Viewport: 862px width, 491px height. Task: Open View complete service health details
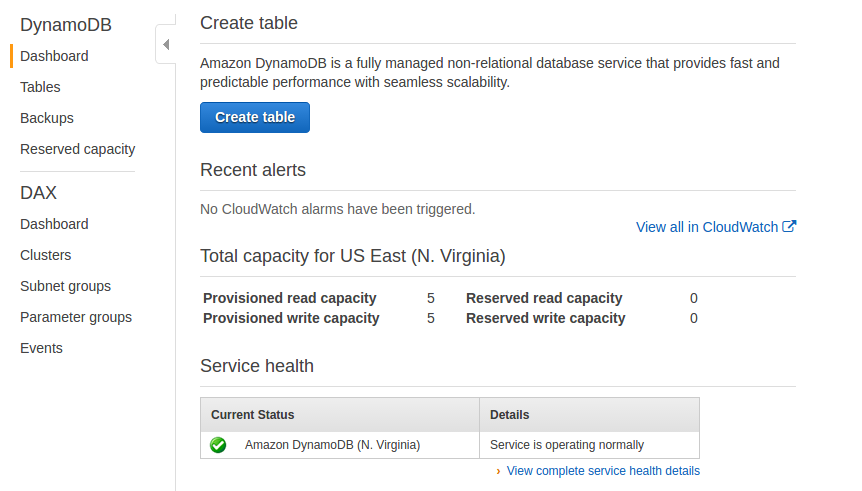point(603,471)
